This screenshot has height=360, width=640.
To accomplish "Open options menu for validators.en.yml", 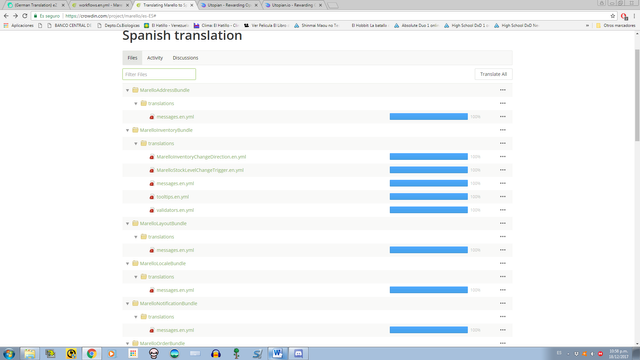I will click(502, 210).
